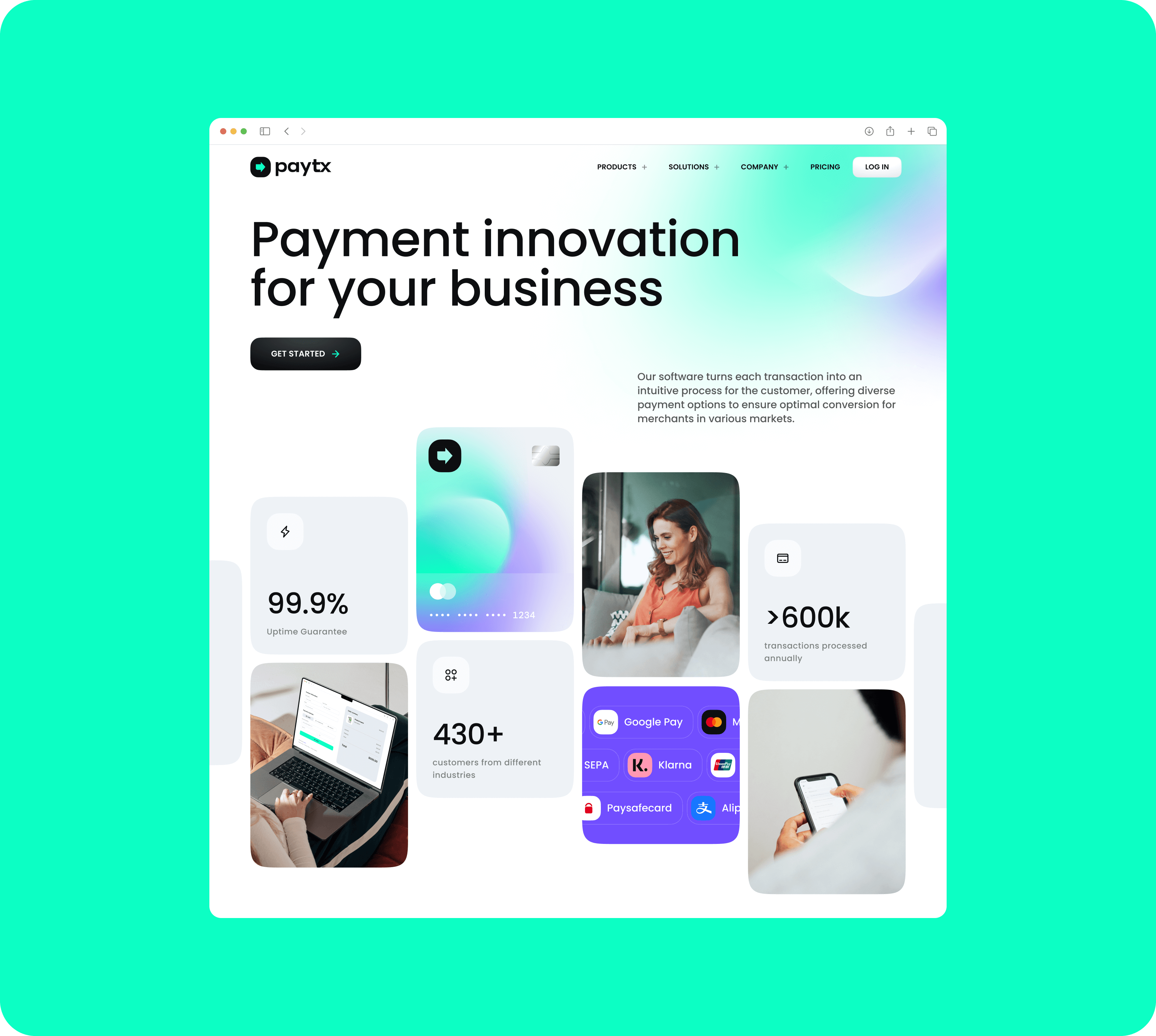1156x1036 pixels.
Task: Click the credit card icon on transactions card
Action: click(x=783, y=558)
